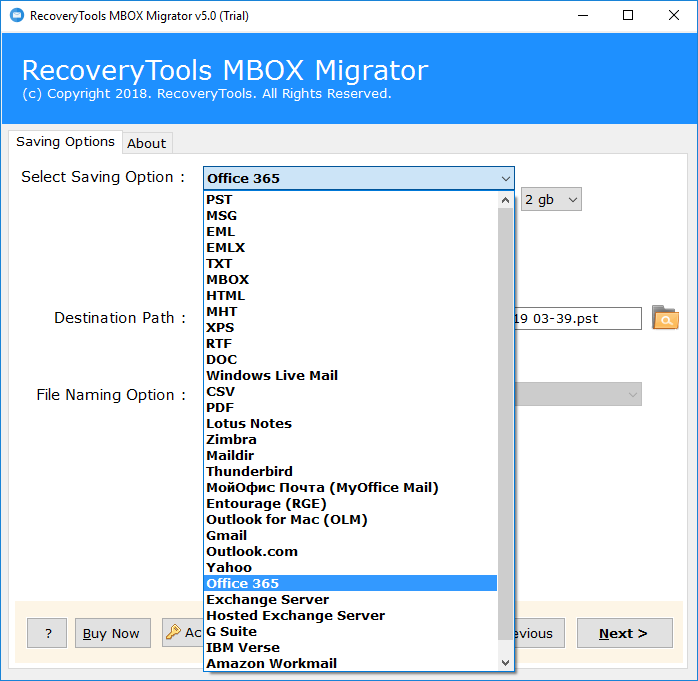Click the question mark help button
Viewport: 698px width, 681px height.
[x=47, y=633]
